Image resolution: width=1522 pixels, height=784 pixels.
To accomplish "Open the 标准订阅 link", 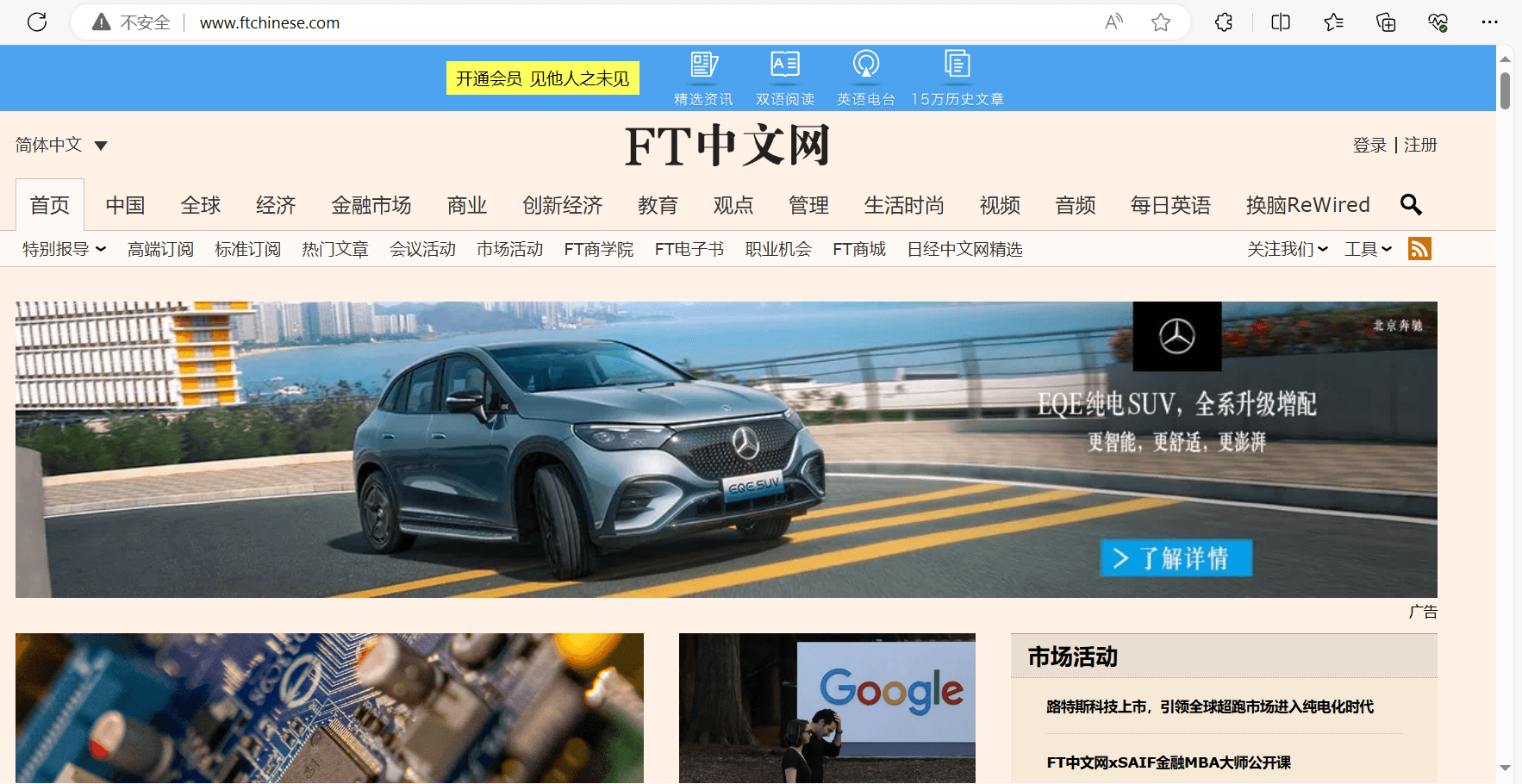I will coord(247,249).
